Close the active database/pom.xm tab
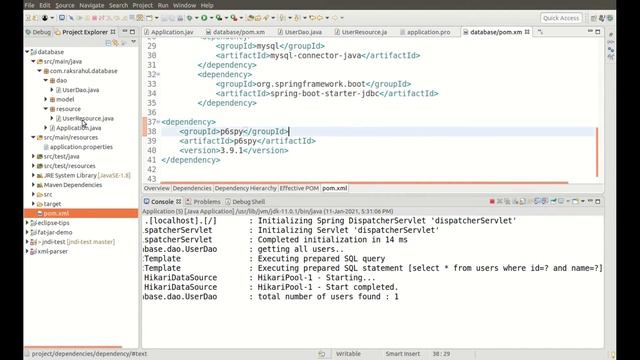640x360 pixels. coord(527,31)
